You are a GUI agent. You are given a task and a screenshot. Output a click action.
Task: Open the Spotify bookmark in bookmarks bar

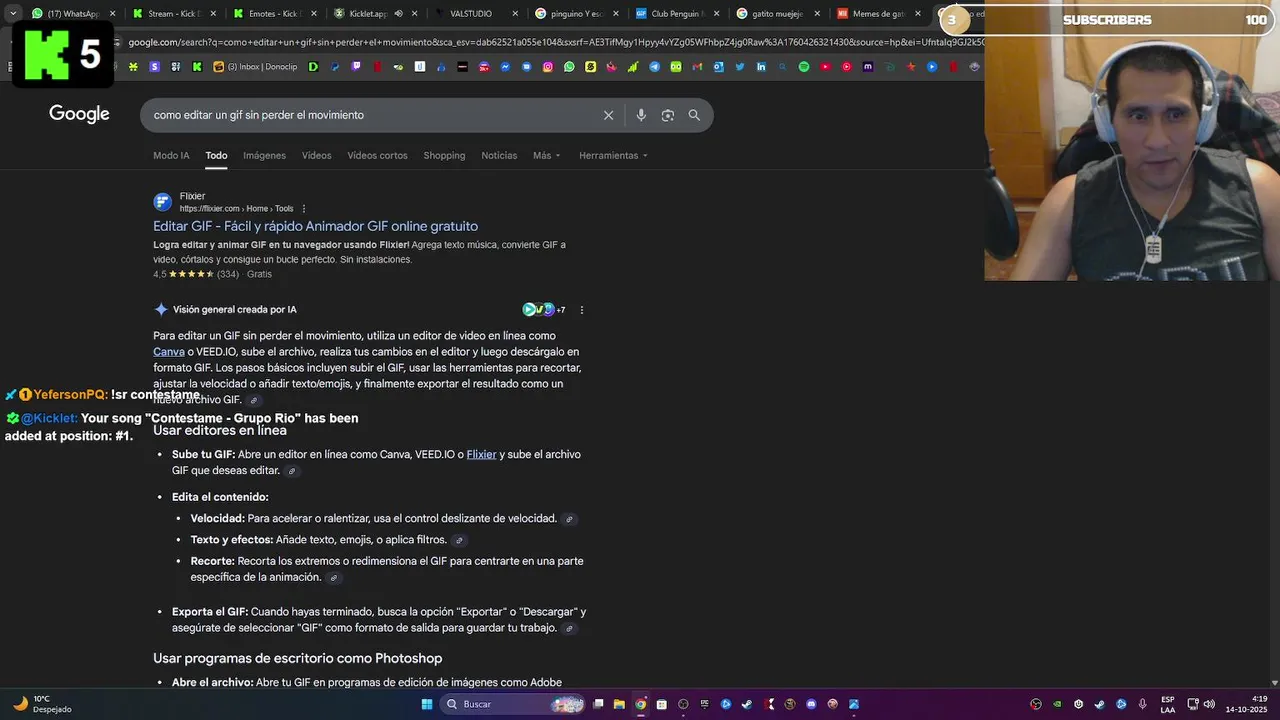[x=804, y=67]
